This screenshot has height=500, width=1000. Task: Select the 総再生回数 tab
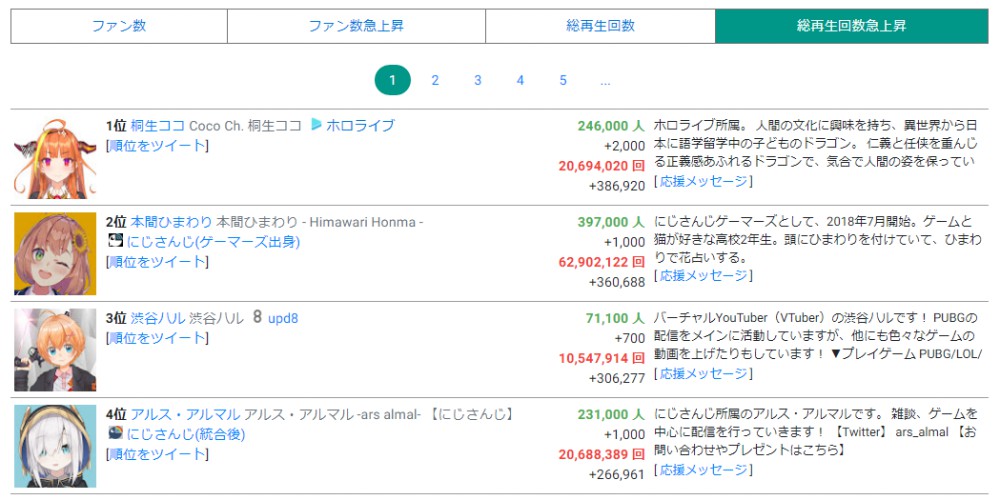tap(600, 26)
